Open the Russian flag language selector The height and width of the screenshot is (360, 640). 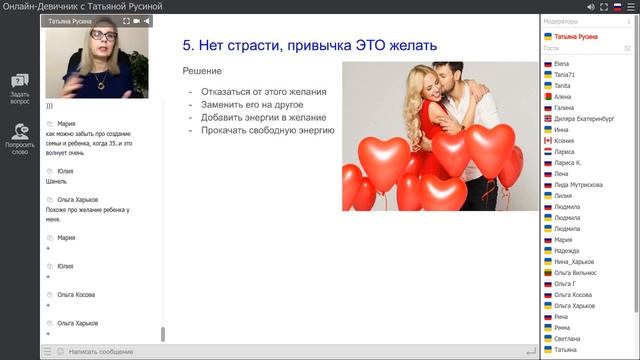(618, 7)
